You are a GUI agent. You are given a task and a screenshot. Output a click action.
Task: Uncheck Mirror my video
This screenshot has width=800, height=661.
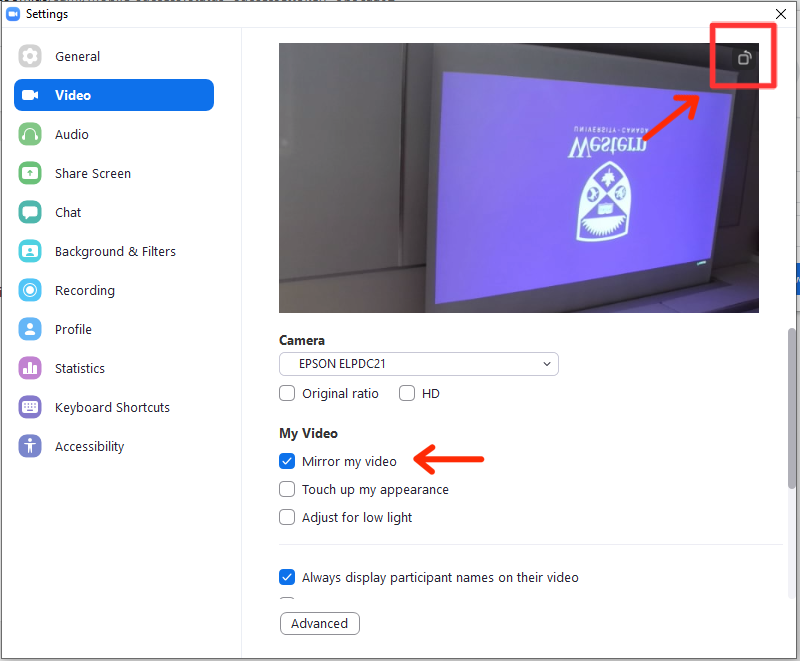point(287,461)
